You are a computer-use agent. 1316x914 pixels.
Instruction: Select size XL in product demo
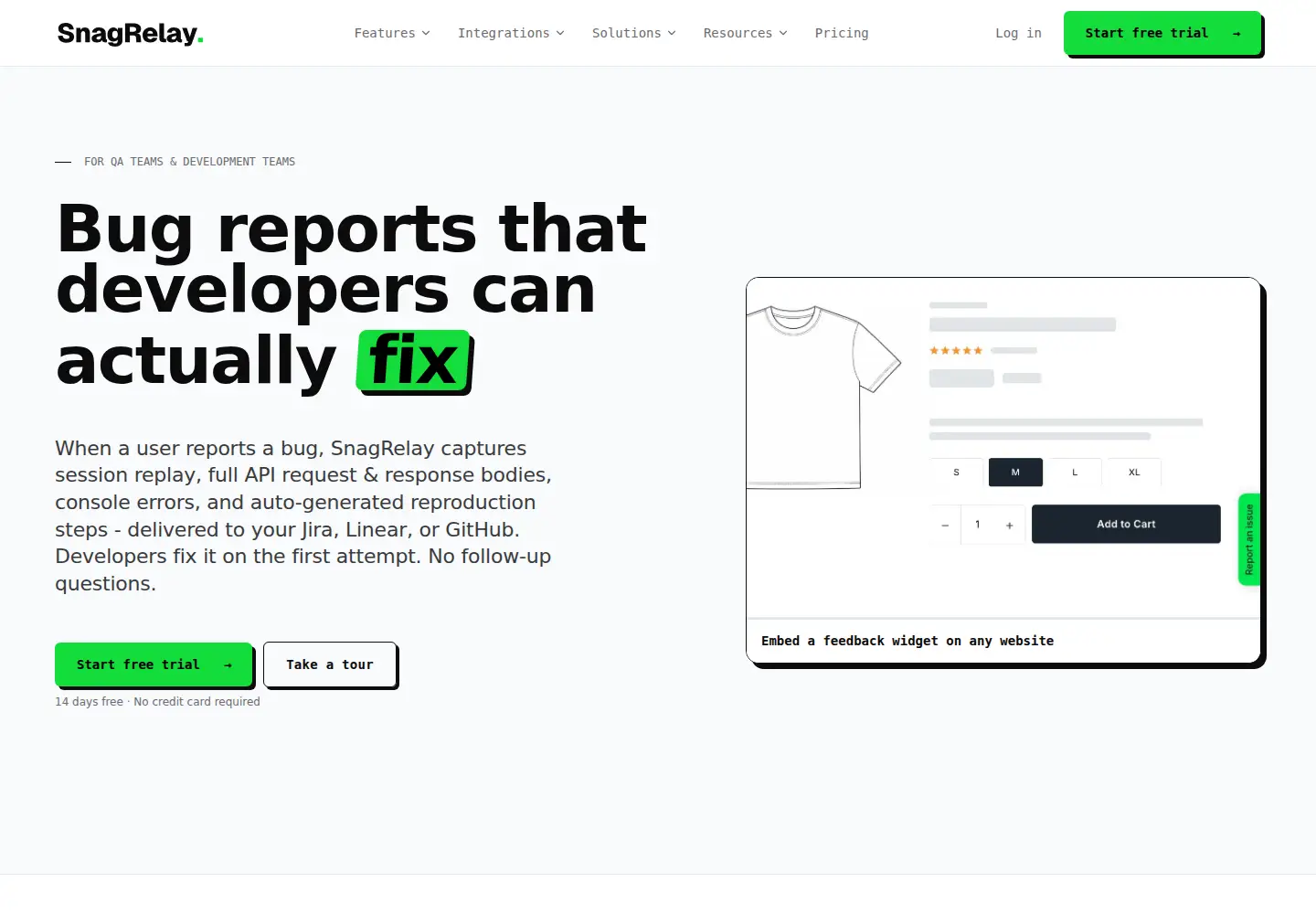tap(1134, 473)
